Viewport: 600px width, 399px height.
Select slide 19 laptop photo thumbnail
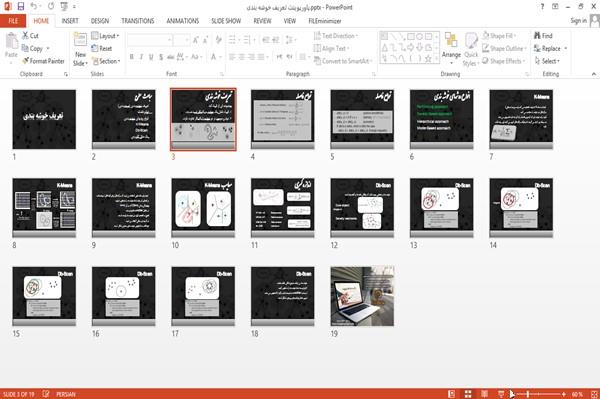pyautogui.click(x=362, y=296)
